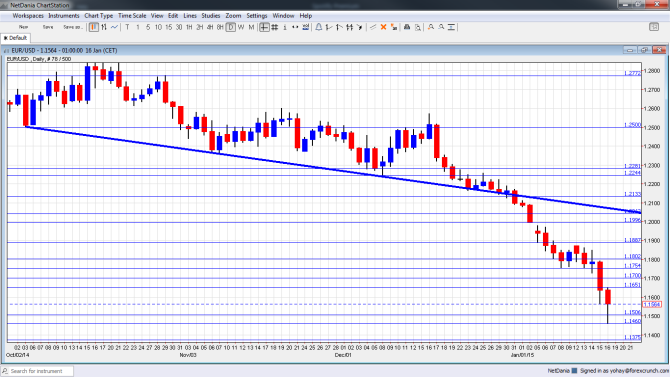Click the NetDania status bar label
Image resolution: width=670 pixels, height=377 pixels.
pyautogui.click(x=558, y=371)
